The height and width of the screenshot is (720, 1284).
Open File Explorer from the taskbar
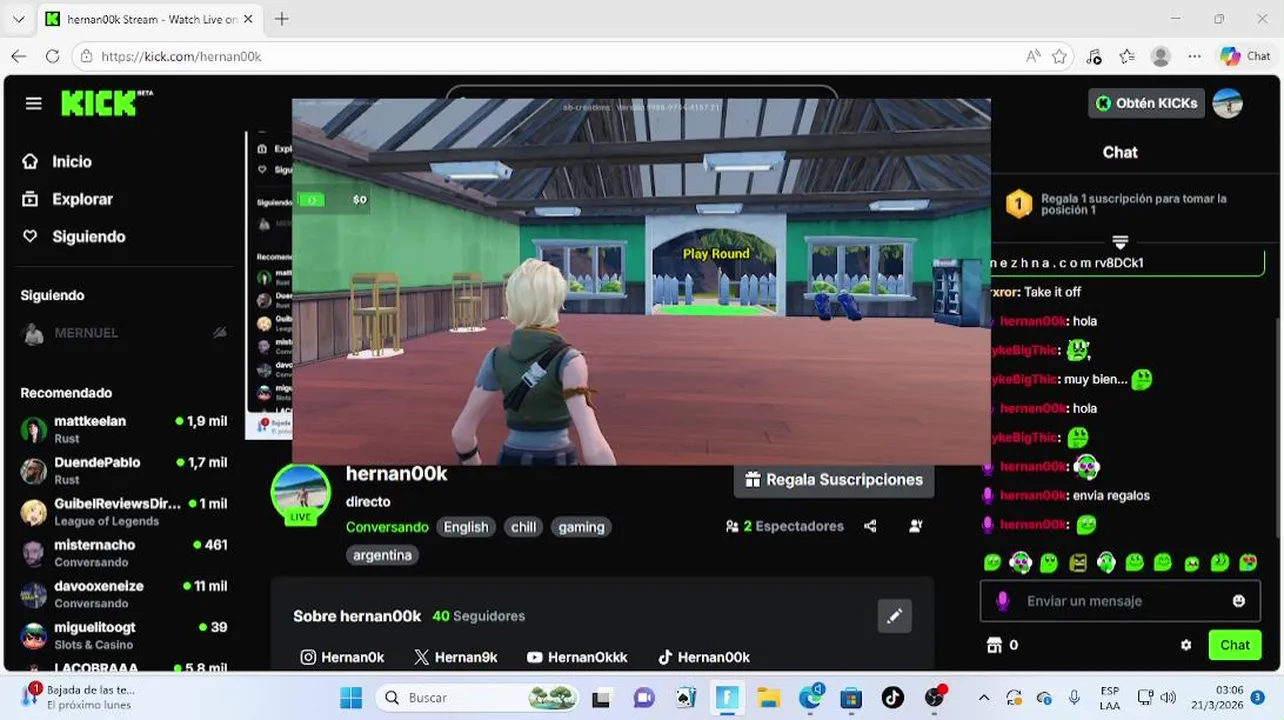coord(768,697)
